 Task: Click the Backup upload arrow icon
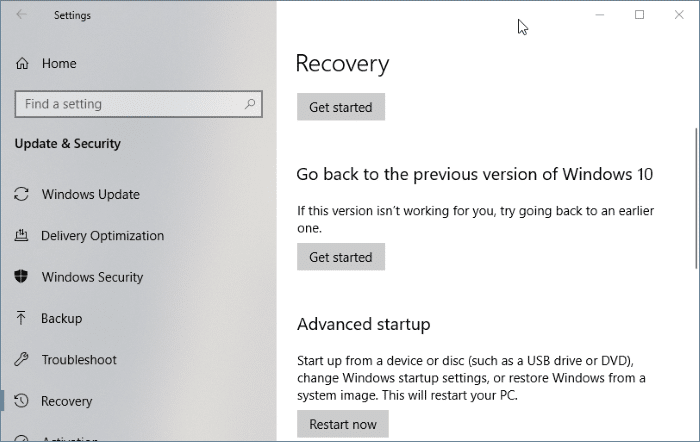point(21,318)
